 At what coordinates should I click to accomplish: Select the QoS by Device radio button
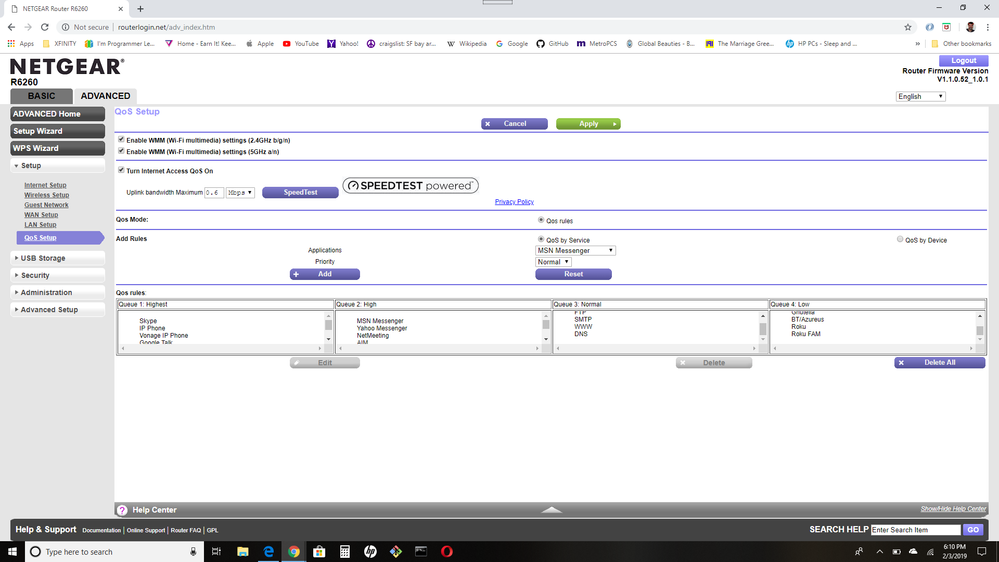click(900, 240)
